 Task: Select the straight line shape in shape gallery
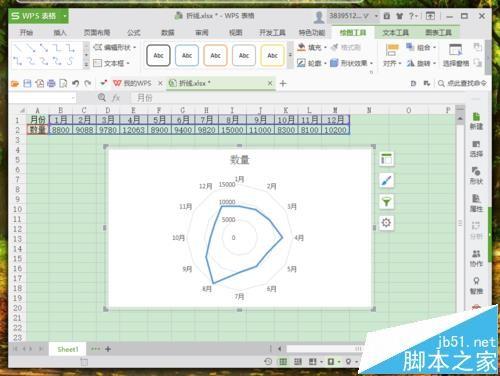pyautogui.click(x=18, y=49)
